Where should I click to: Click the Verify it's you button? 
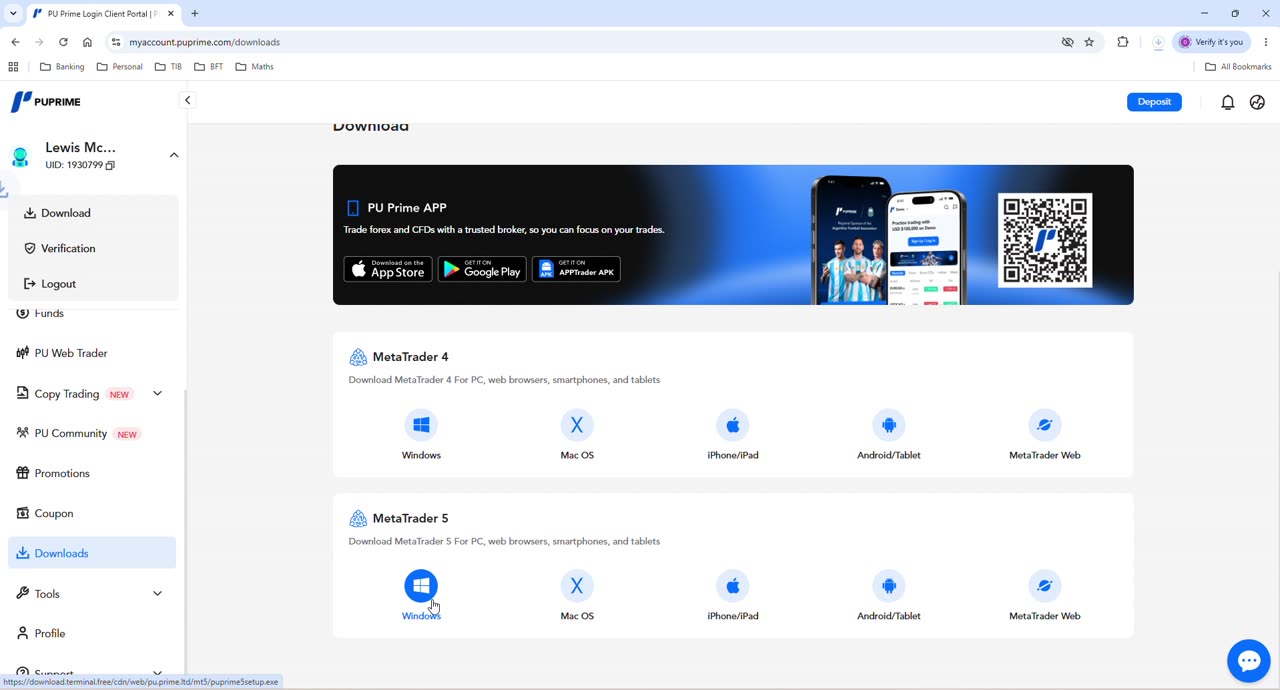point(1212,42)
